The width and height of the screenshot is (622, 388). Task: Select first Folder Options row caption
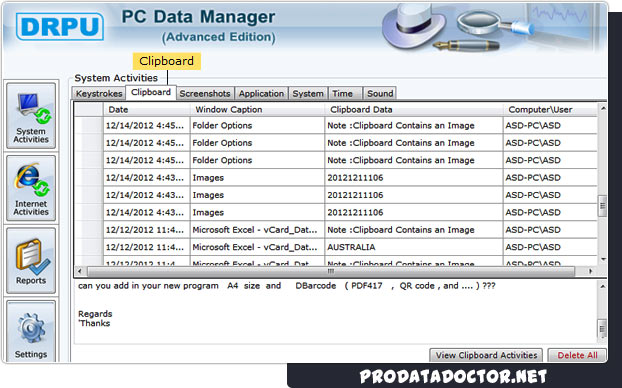(x=257, y=125)
